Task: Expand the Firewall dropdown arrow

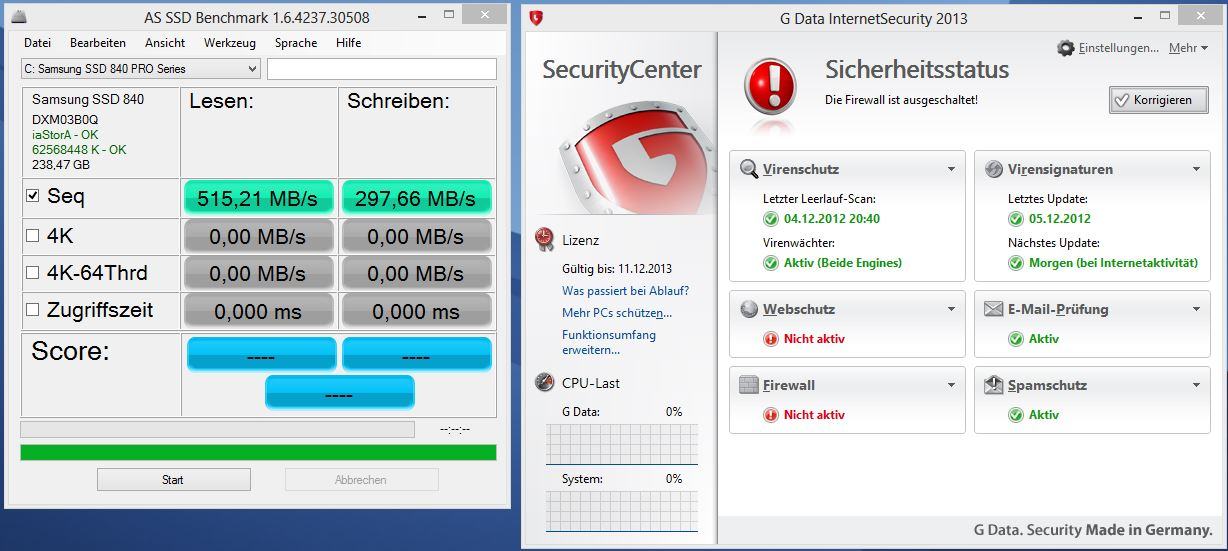Action: coord(951,385)
